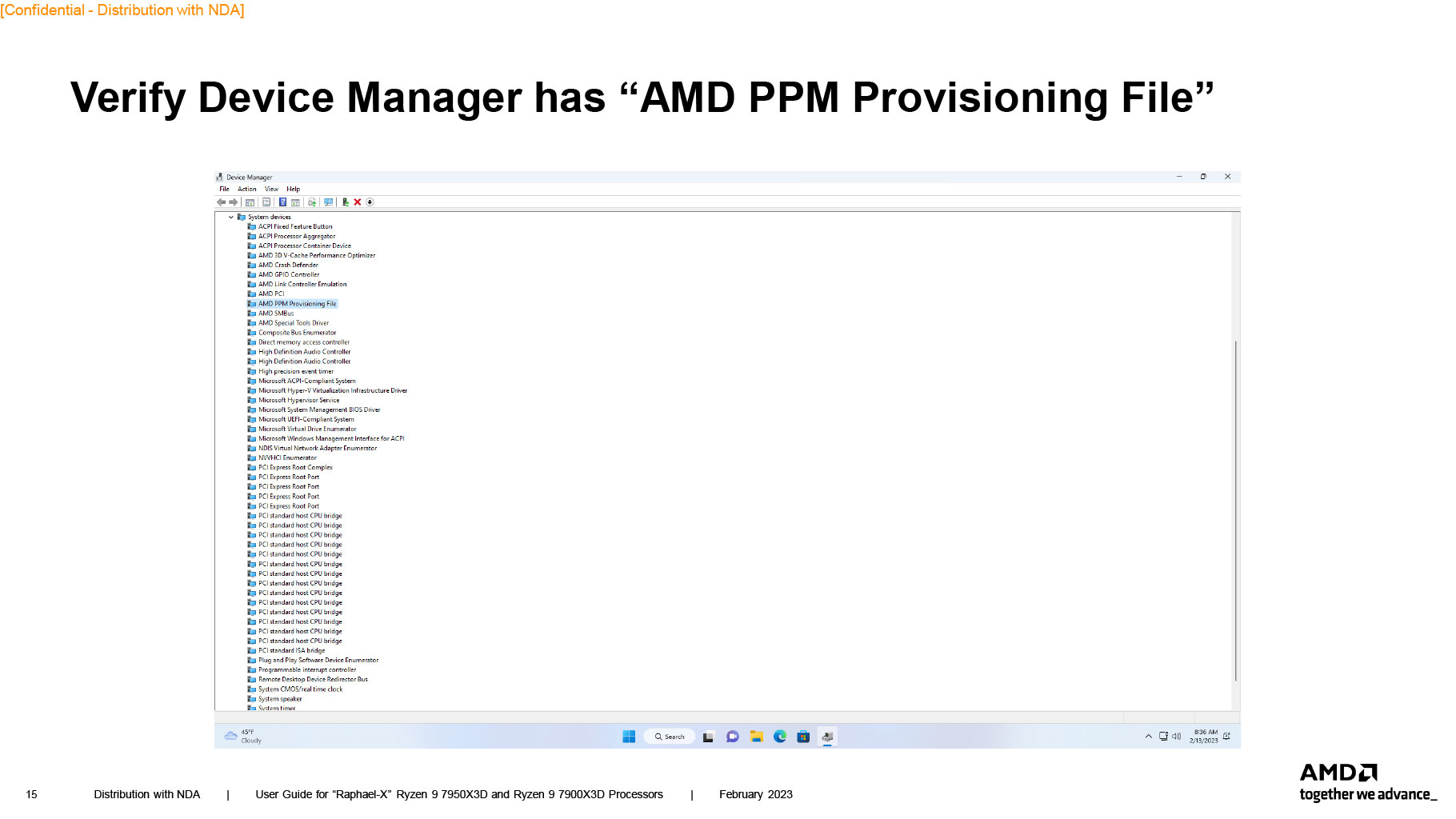This screenshot has width=1456, height=819.
Task: Select PCI Express Root Complex
Action: point(295,468)
